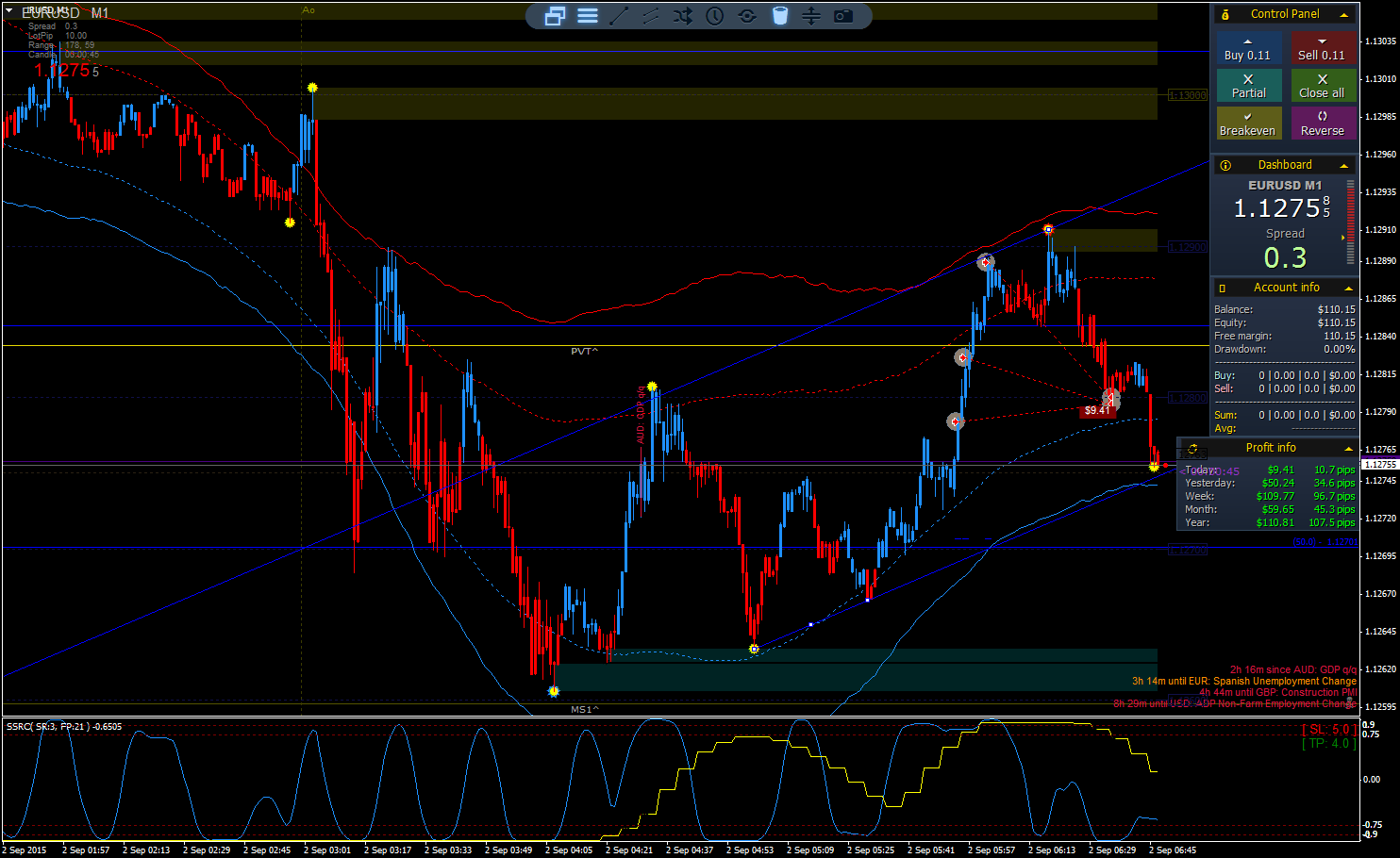The height and width of the screenshot is (858, 1400).
Task: Click the Spread value 0.3 in Dashboard
Action: coord(1285,257)
